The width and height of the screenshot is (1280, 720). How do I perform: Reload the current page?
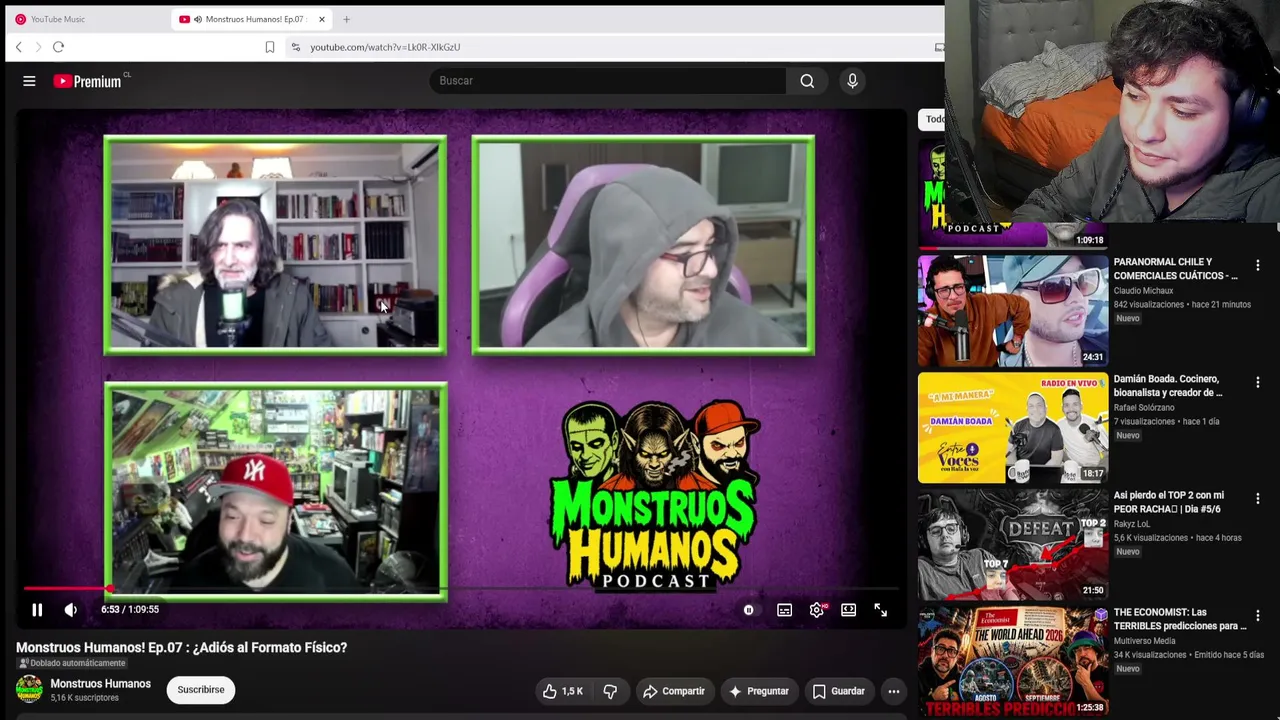pyautogui.click(x=58, y=47)
